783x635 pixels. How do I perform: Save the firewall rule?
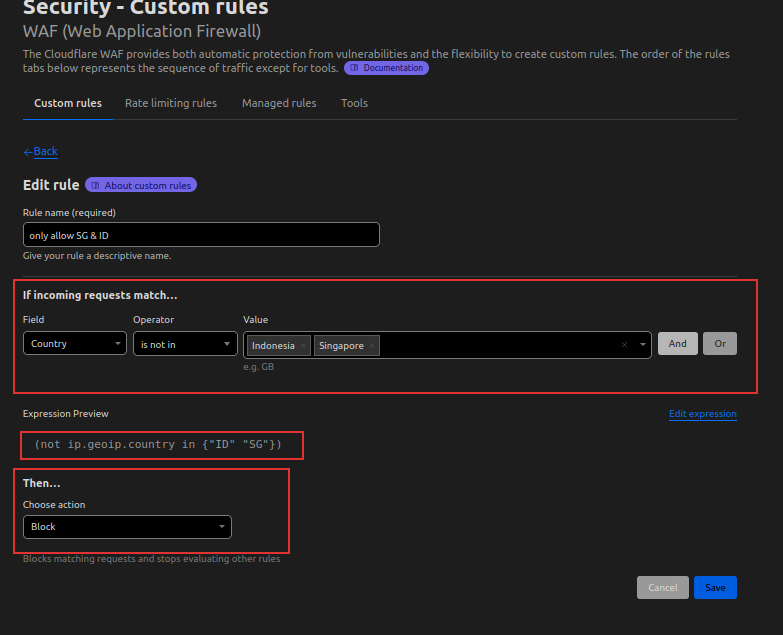[715, 588]
